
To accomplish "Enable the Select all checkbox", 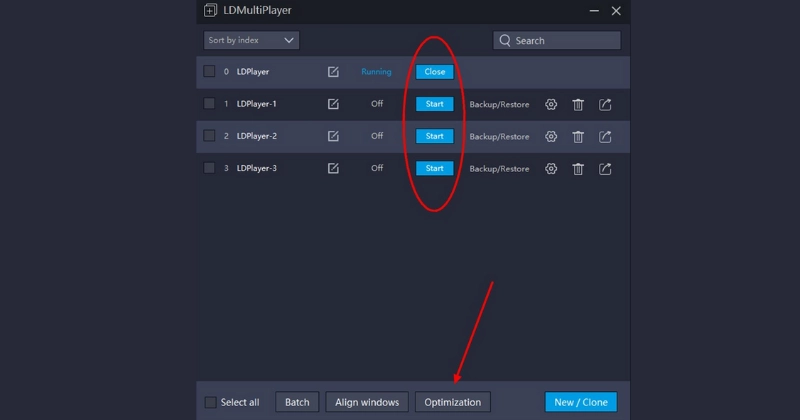I will pyautogui.click(x=210, y=402).
